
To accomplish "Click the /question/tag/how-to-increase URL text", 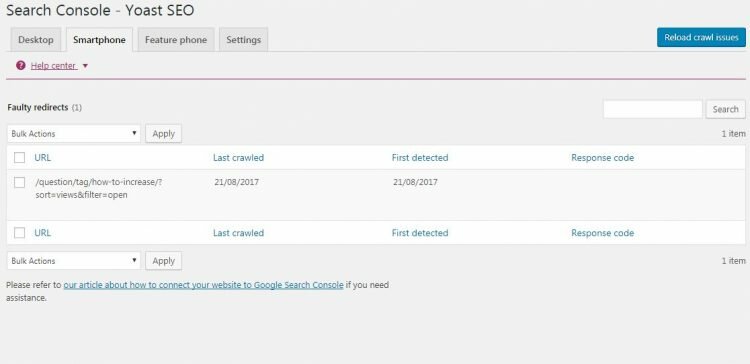I will tap(99, 188).
